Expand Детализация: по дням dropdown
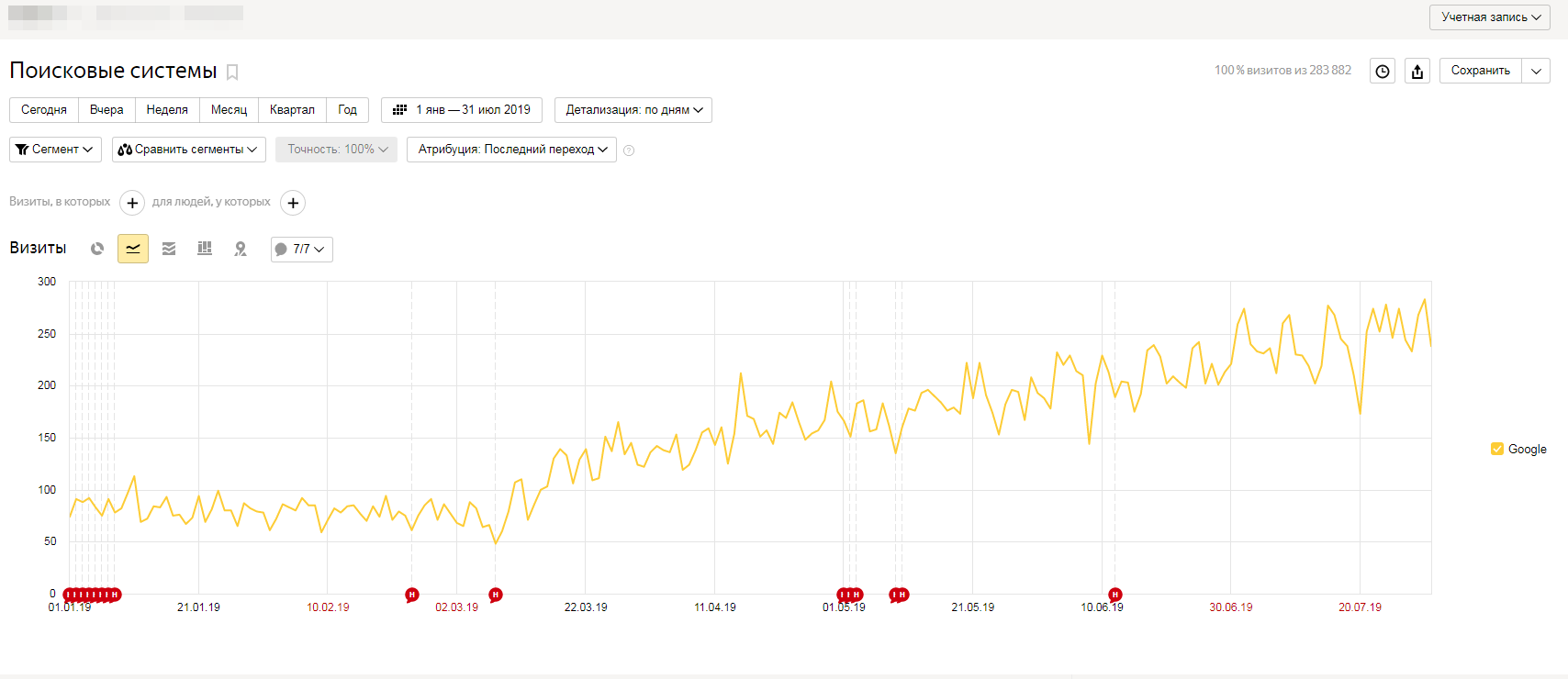The image size is (1568, 679). [x=633, y=110]
